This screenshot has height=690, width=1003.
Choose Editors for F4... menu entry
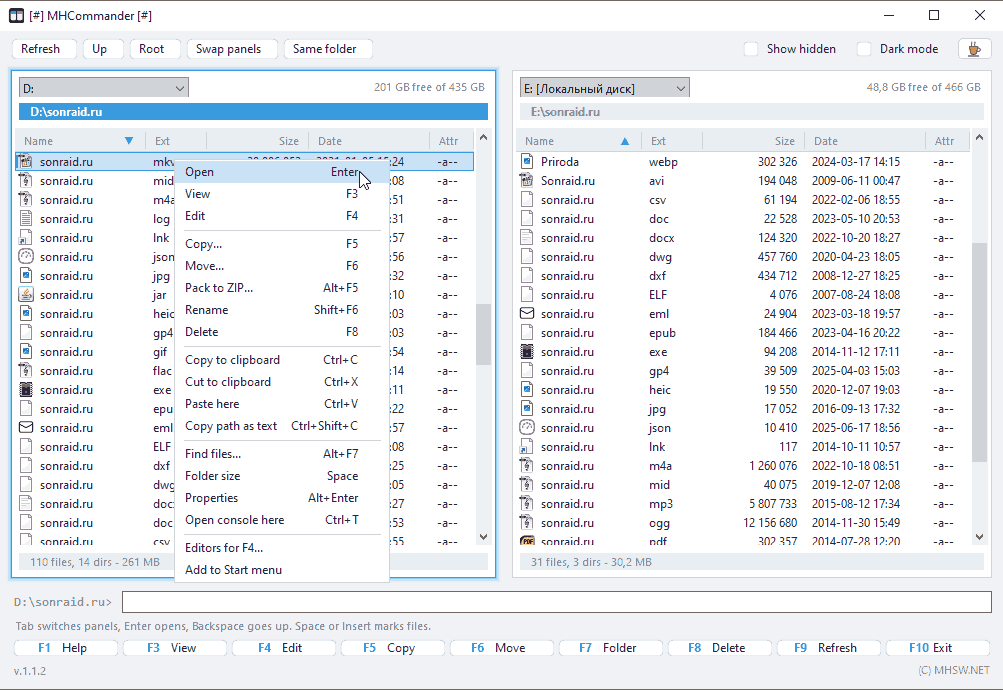coord(281,548)
